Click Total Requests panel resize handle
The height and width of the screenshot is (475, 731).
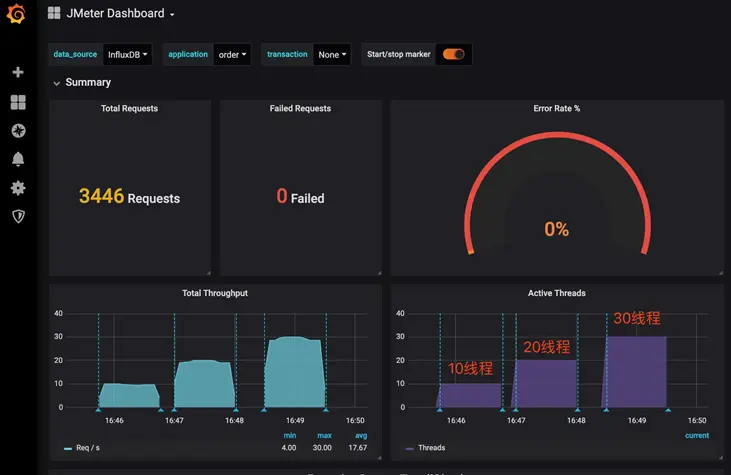click(x=208, y=273)
